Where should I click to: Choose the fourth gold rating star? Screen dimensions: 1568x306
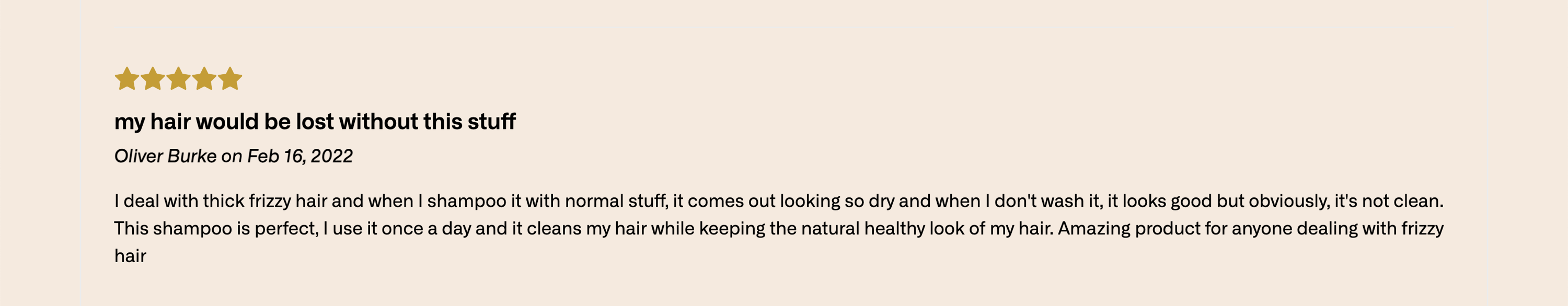[x=204, y=78]
